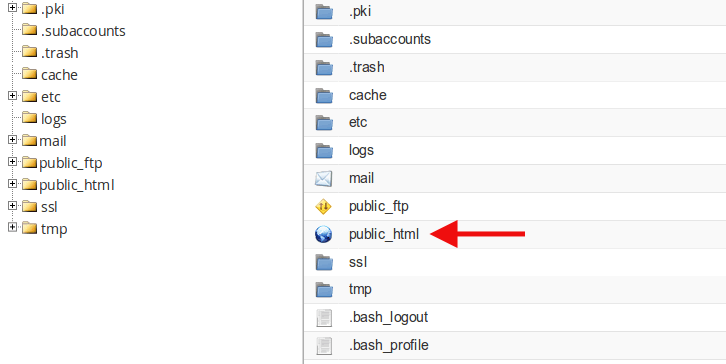Click document icon for .bash_logout file

(324, 318)
